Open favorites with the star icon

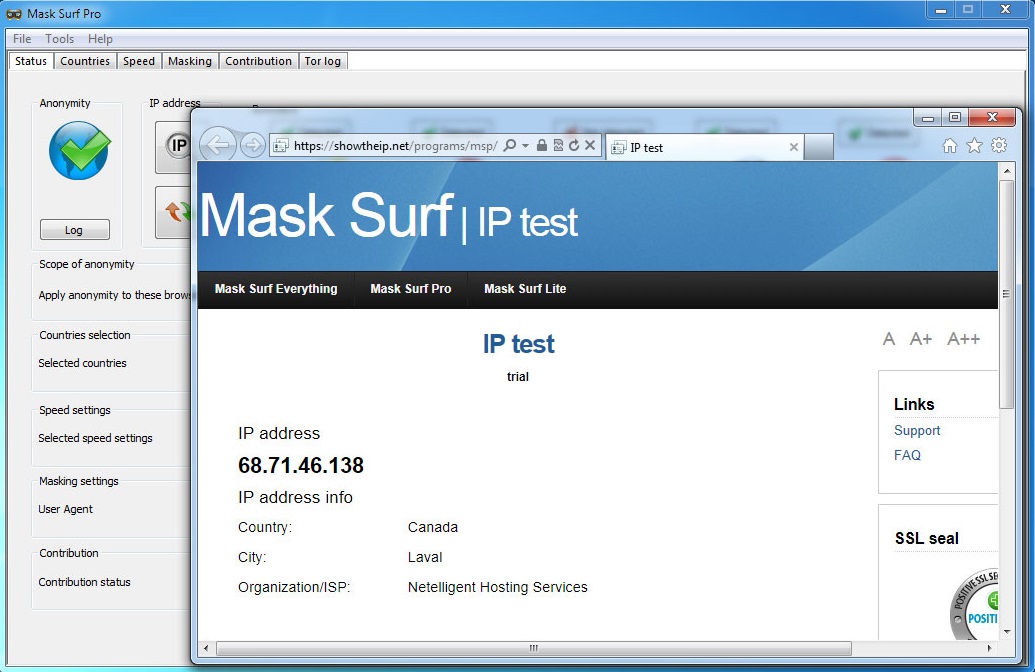974,145
